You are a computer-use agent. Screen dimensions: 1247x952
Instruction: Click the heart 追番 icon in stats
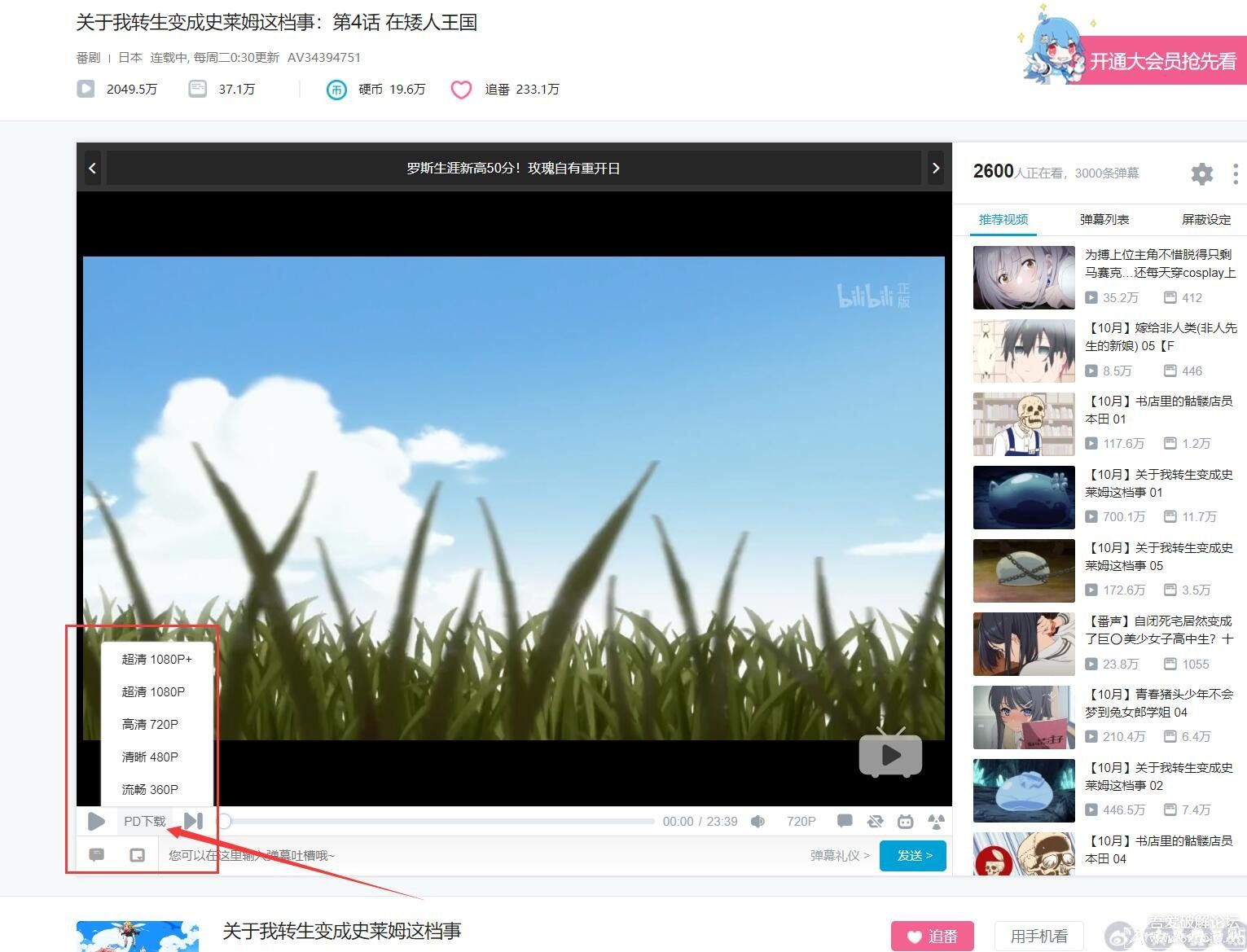click(x=461, y=90)
